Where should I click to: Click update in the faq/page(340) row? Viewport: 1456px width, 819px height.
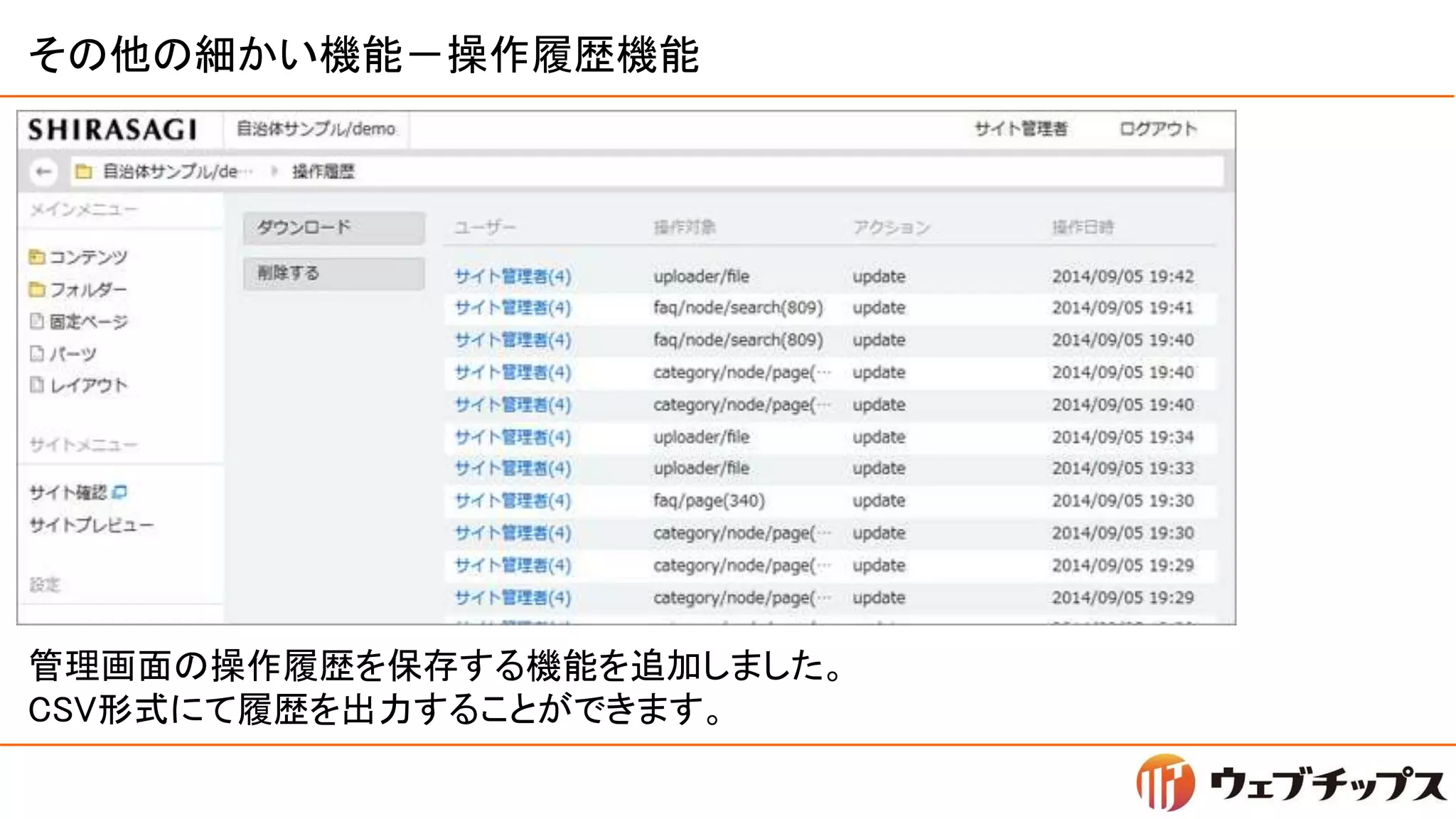coord(879,500)
